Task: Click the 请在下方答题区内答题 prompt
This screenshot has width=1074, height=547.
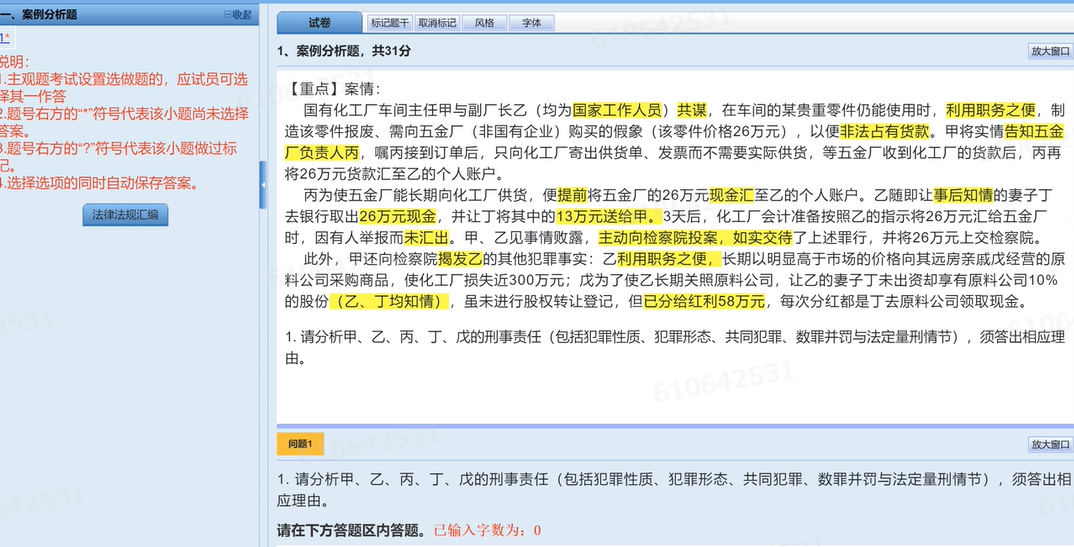Action: (351, 531)
